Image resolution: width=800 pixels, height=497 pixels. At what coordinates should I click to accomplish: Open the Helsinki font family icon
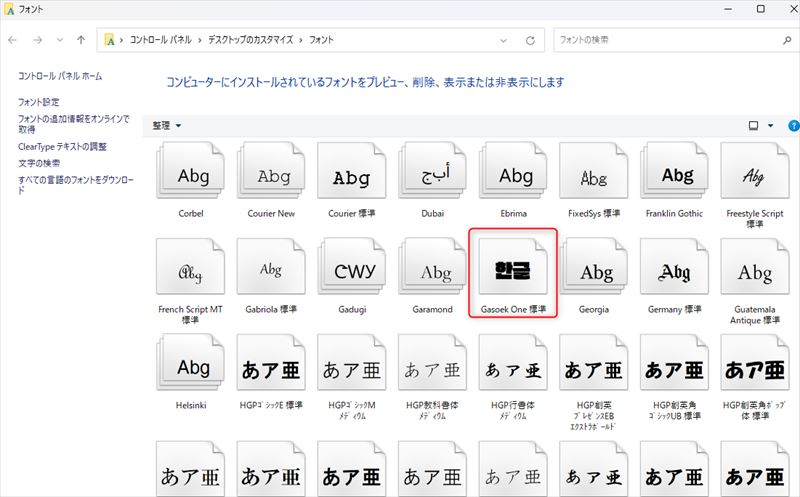point(190,362)
